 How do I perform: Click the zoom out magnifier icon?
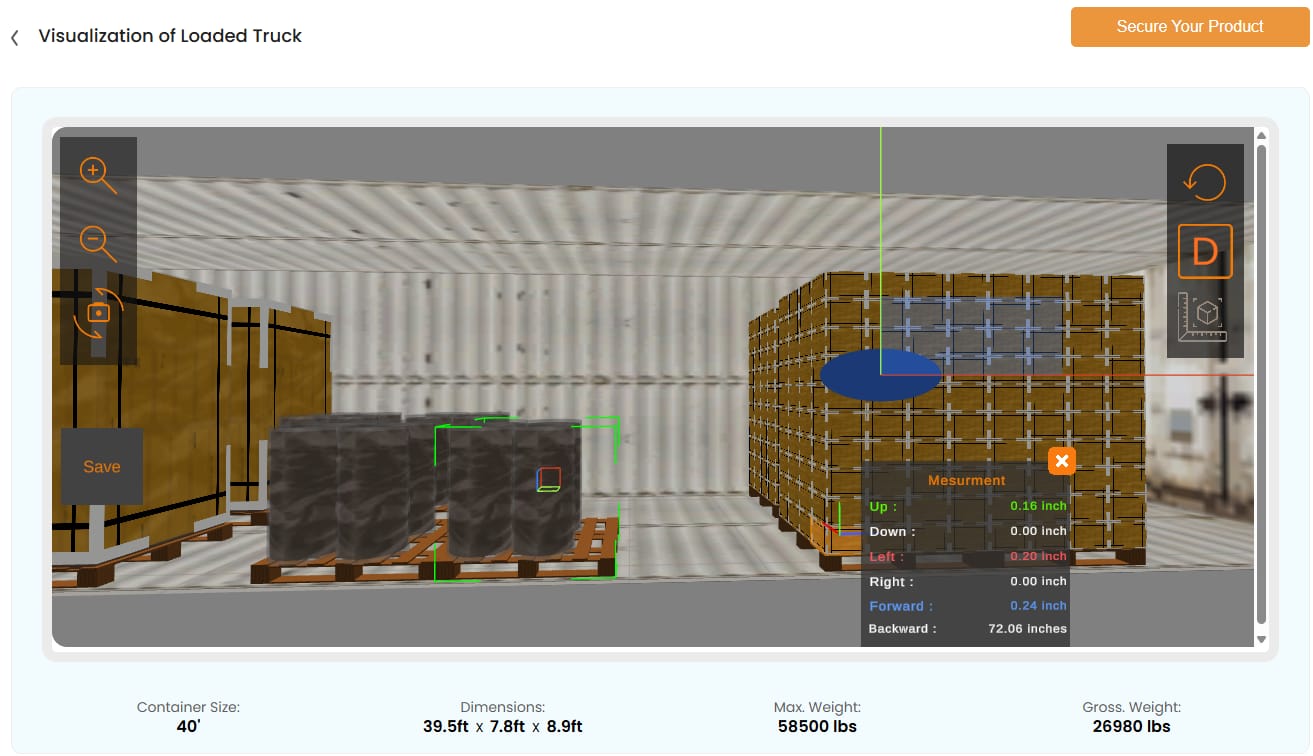(98, 243)
